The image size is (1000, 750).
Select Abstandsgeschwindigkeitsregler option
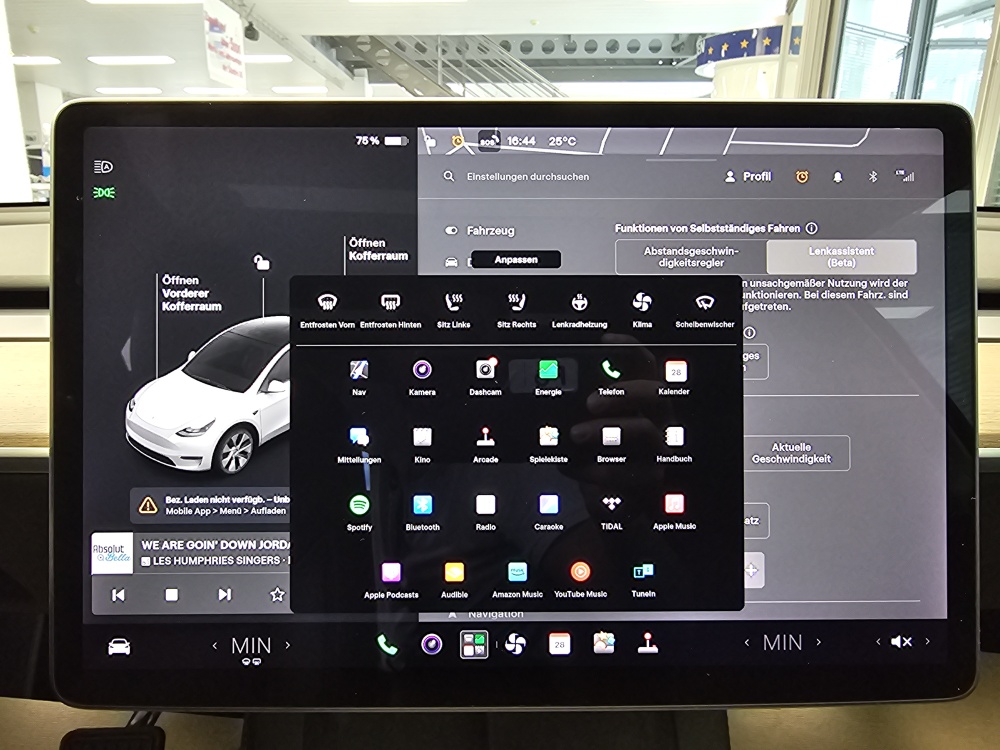coord(691,257)
